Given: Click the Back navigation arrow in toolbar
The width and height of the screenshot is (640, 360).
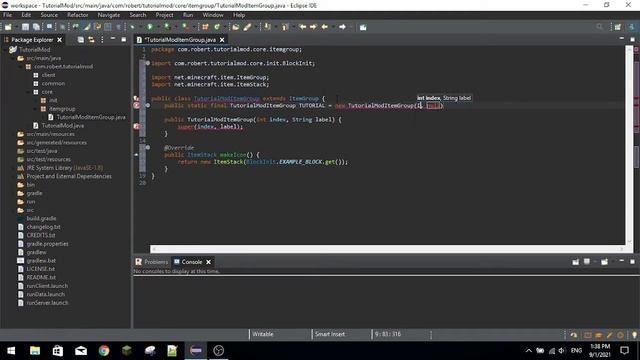Looking at the screenshot, I should (325, 27).
